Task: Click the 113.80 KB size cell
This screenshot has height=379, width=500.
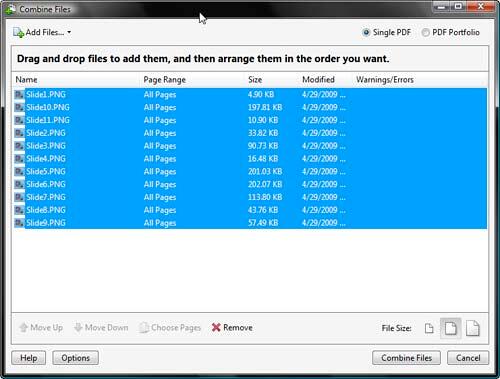Action: (x=265, y=197)
